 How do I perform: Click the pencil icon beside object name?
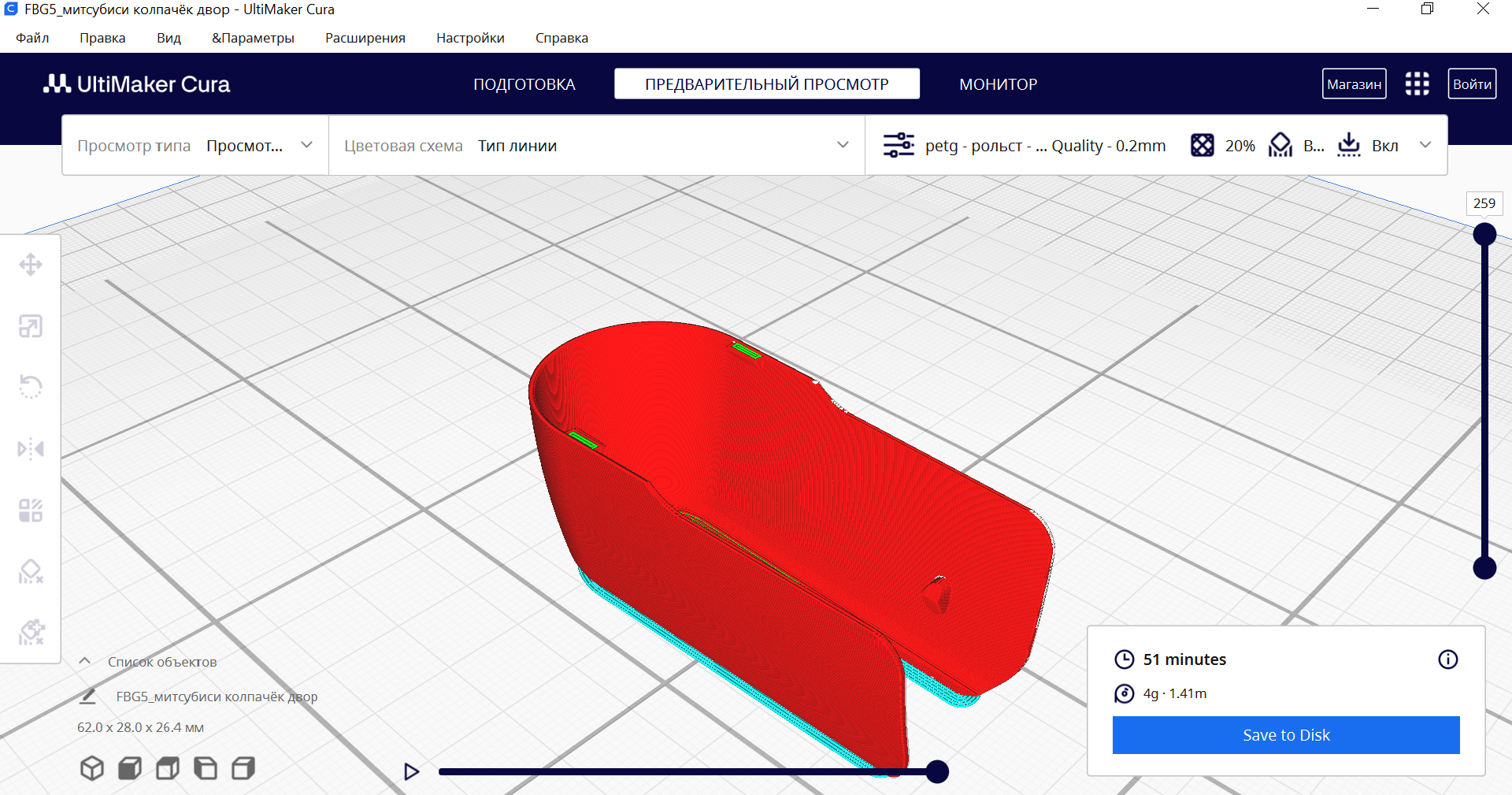tap(88, 697)
